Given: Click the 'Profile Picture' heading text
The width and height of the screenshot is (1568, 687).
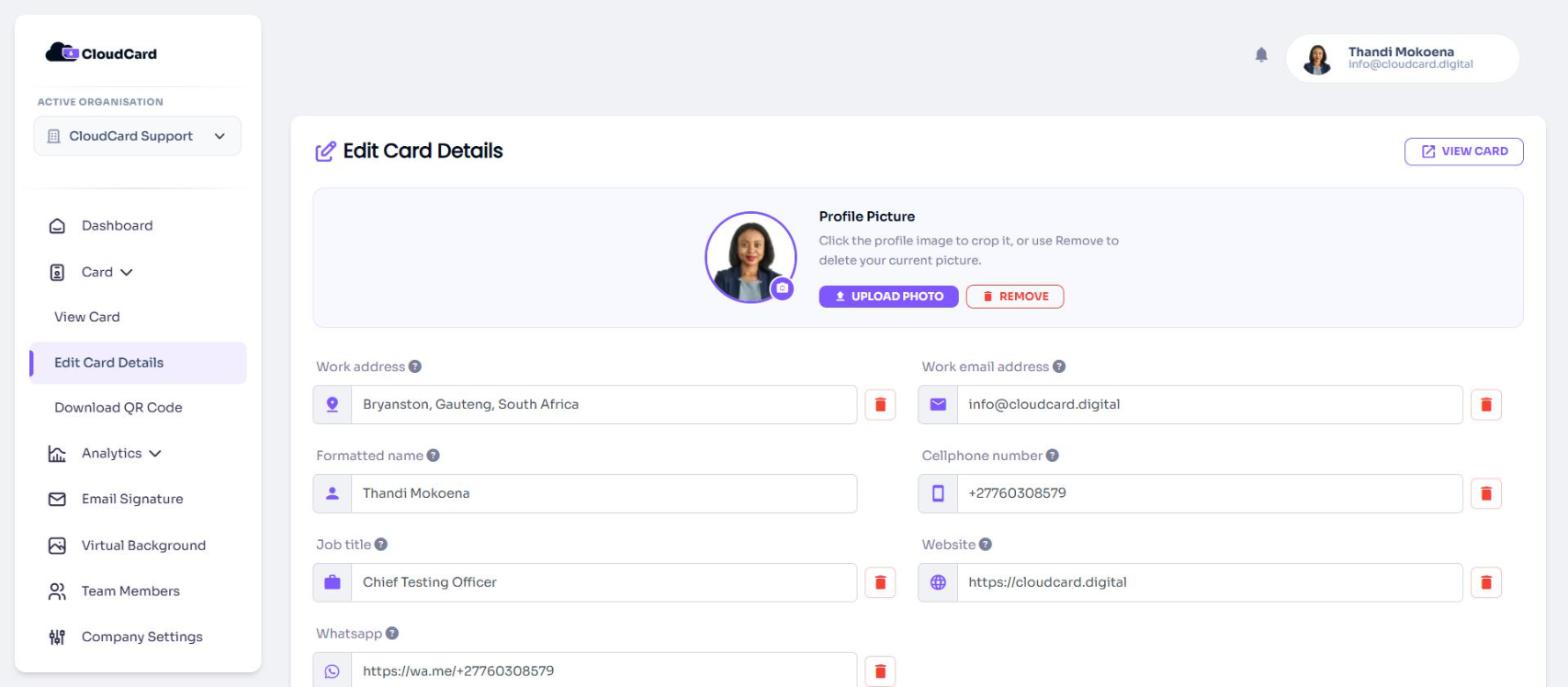Looking at the screenshot, I should pyautogui.click(x=867, y=217).
